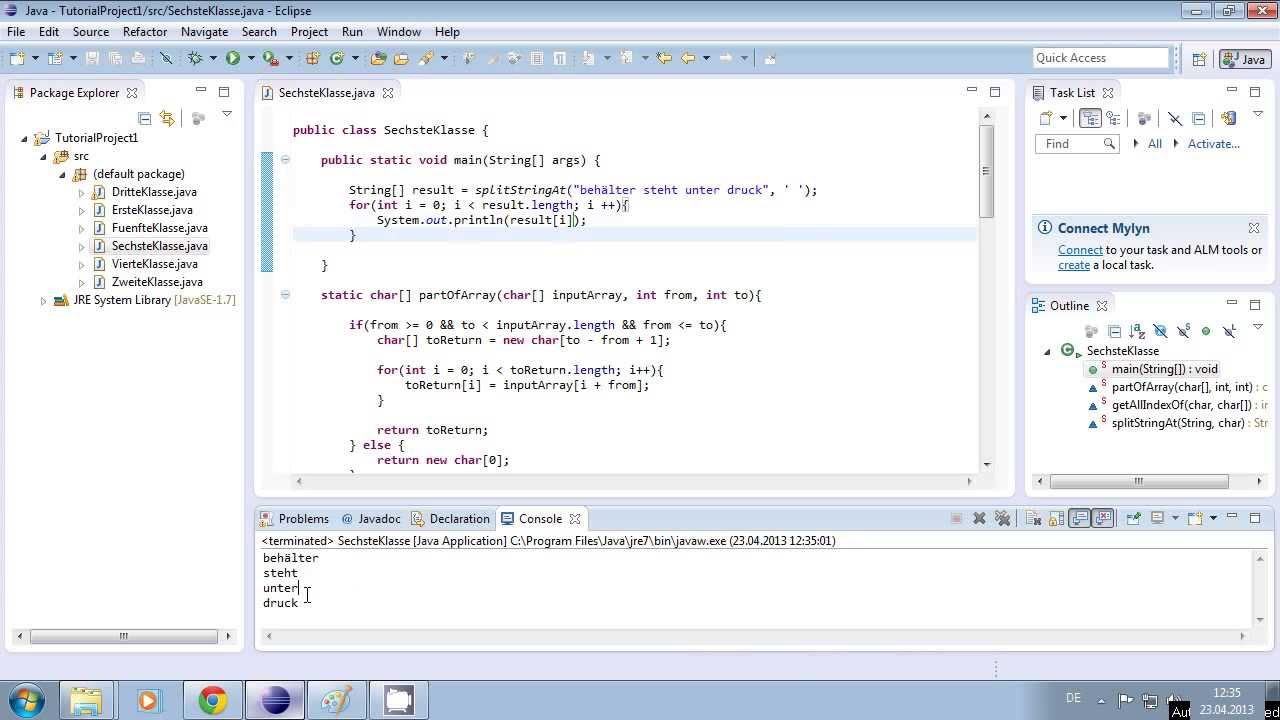Click the Open Console icon
The image size is (1280, 720).
pos(1195,518)
